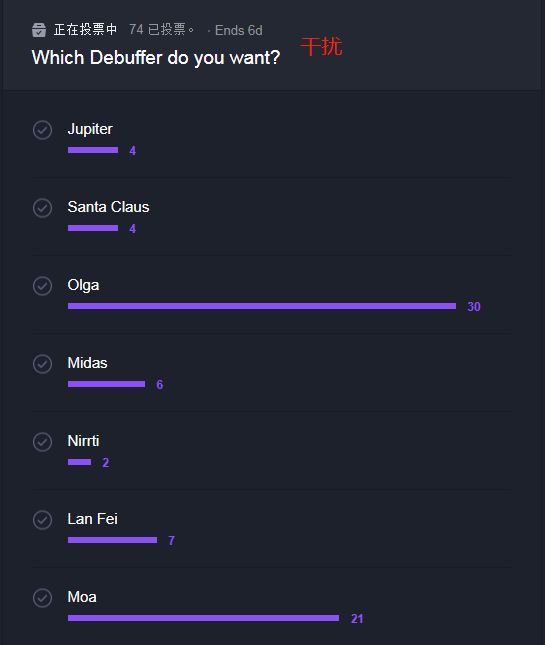Click Moa's purple 21-vote result bar
Image resolution: width=545 pixels, height=645 pixels.
[203, 618]
